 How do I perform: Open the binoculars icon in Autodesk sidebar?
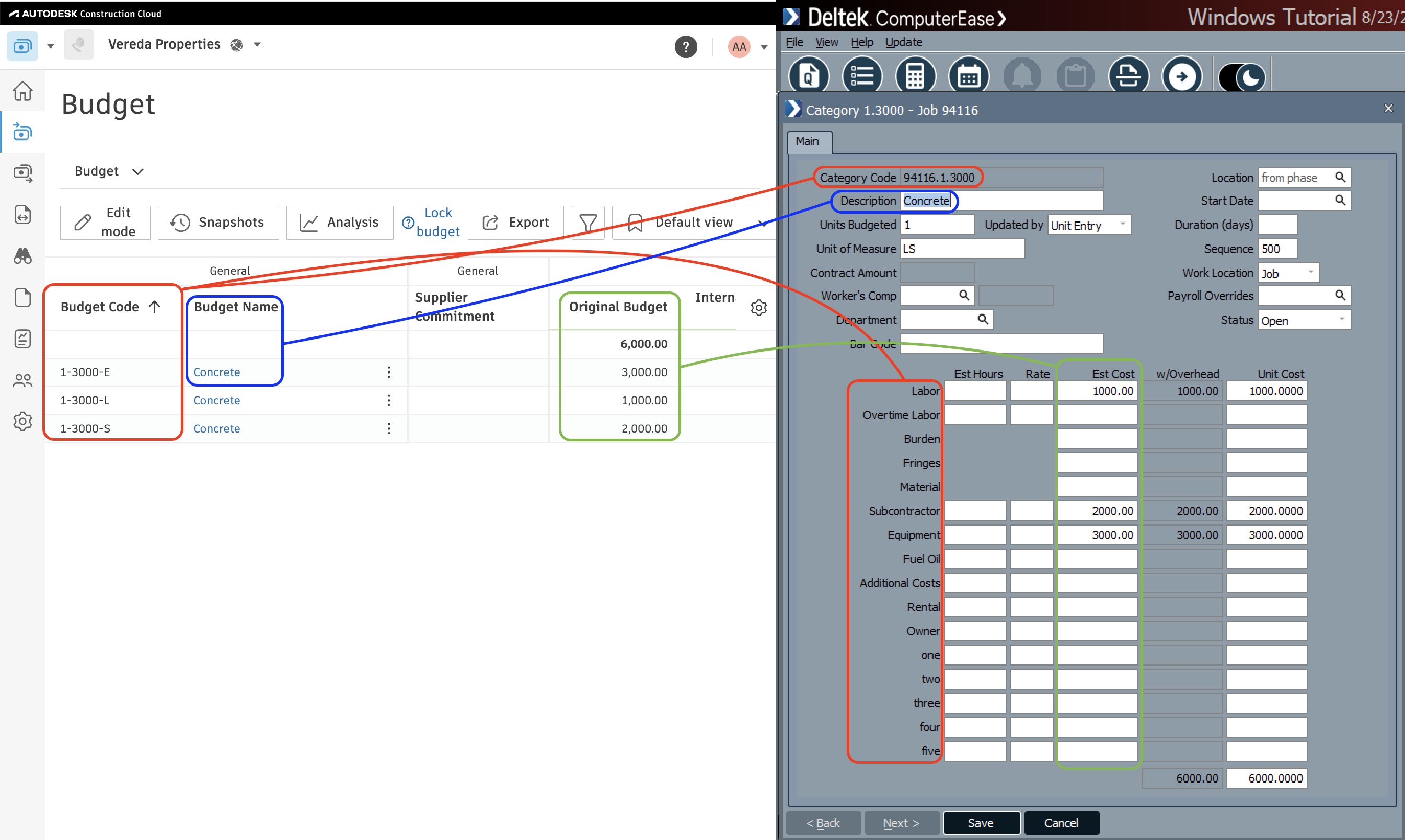point(22,256)
